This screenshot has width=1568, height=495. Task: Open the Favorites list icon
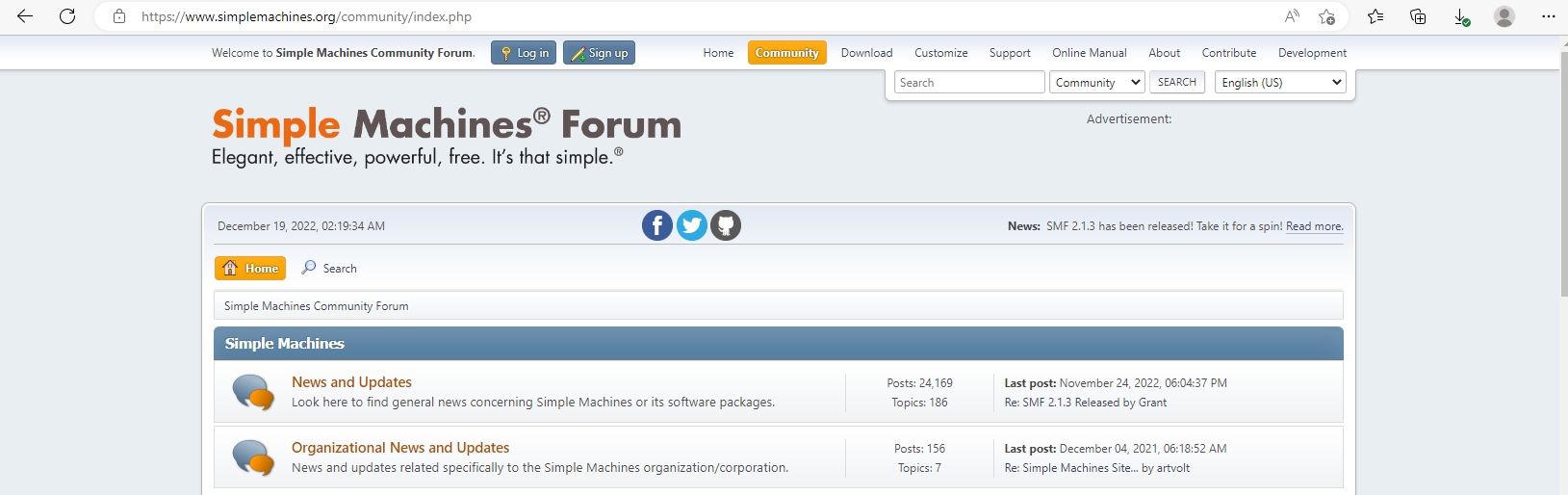(1375, 16)
